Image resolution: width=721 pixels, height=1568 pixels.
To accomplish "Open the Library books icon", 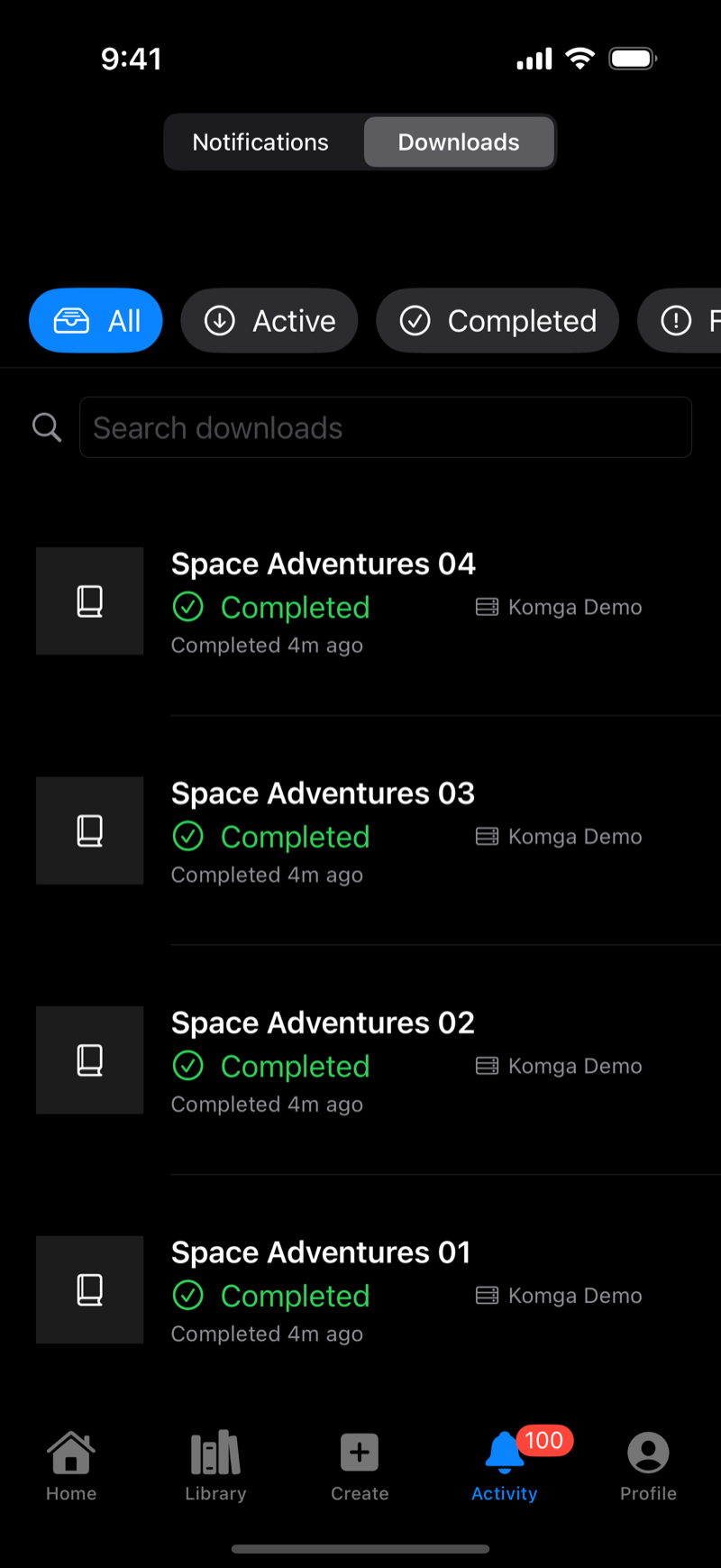I will click(x=215, y=1453).
